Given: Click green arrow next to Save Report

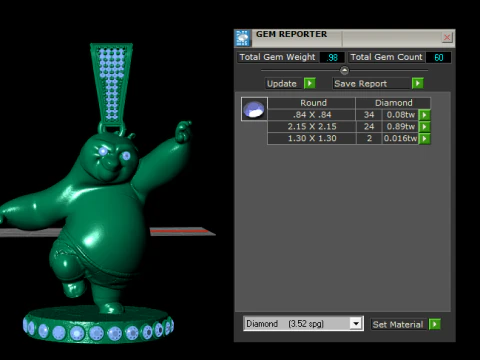Looking at the screenshot, I should 418,83.
